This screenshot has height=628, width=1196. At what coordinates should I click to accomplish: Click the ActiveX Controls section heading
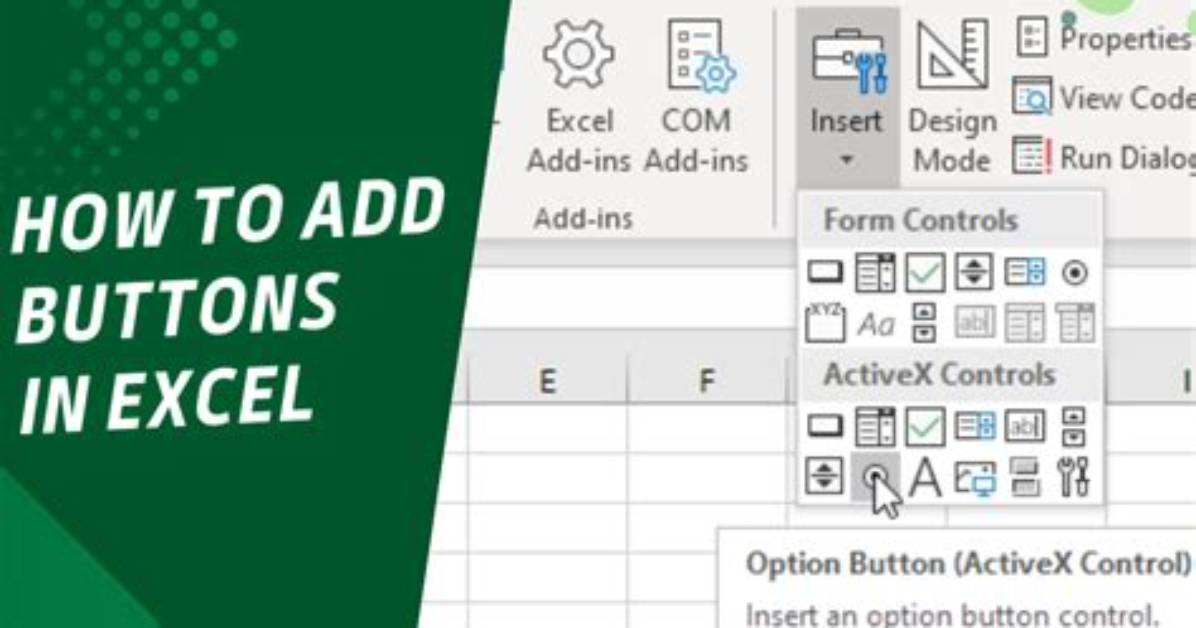coord(940,375)
